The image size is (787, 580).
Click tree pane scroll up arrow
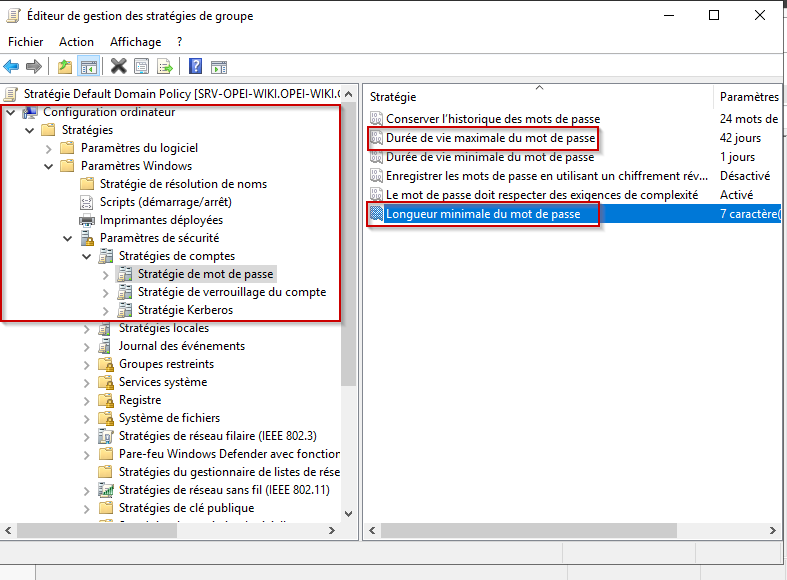[x=348, y=94]
